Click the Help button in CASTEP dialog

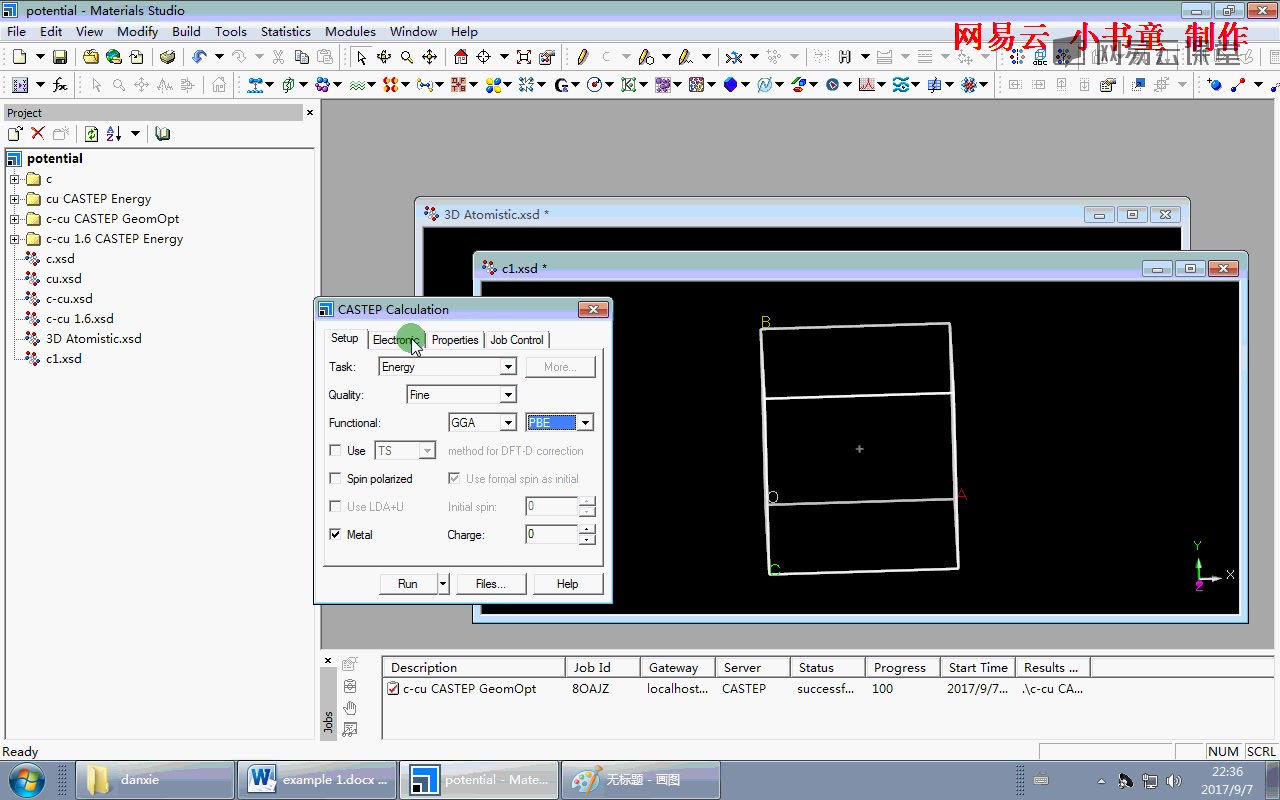567,584
